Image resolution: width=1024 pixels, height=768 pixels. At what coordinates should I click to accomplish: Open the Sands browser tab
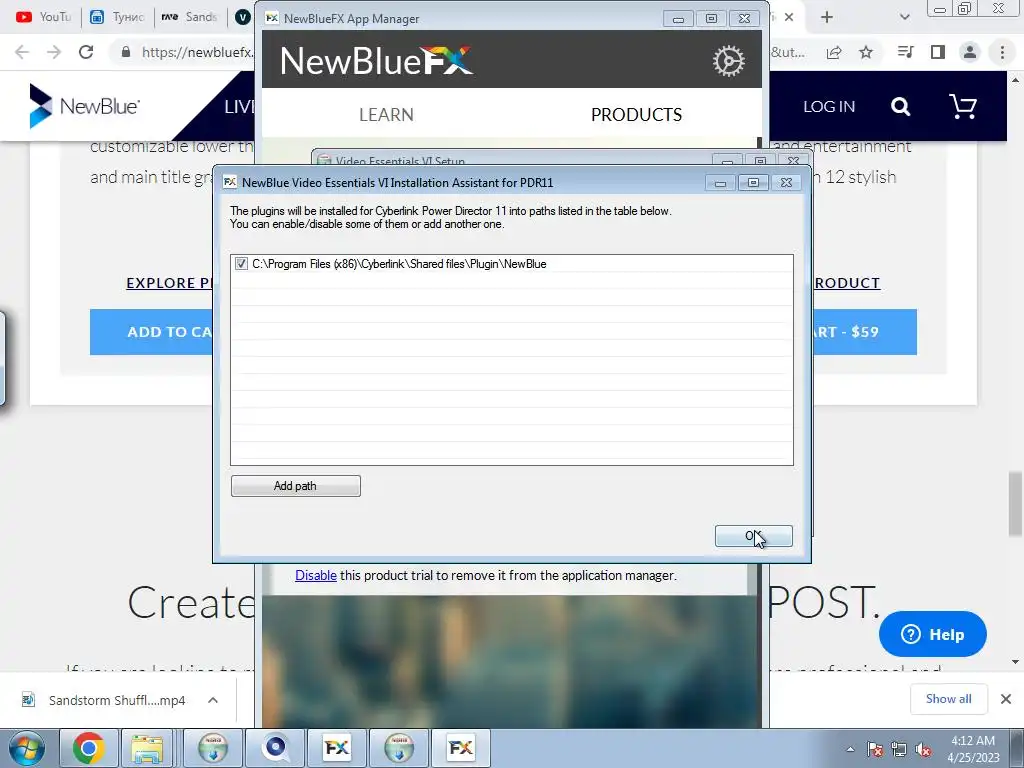click(189, 17)
